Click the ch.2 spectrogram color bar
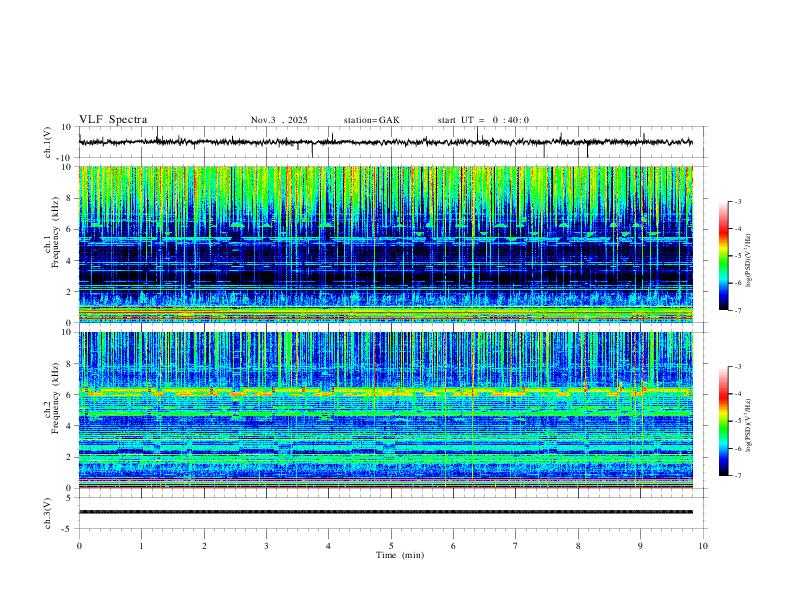The image size is (792, 612). point(723,421)
